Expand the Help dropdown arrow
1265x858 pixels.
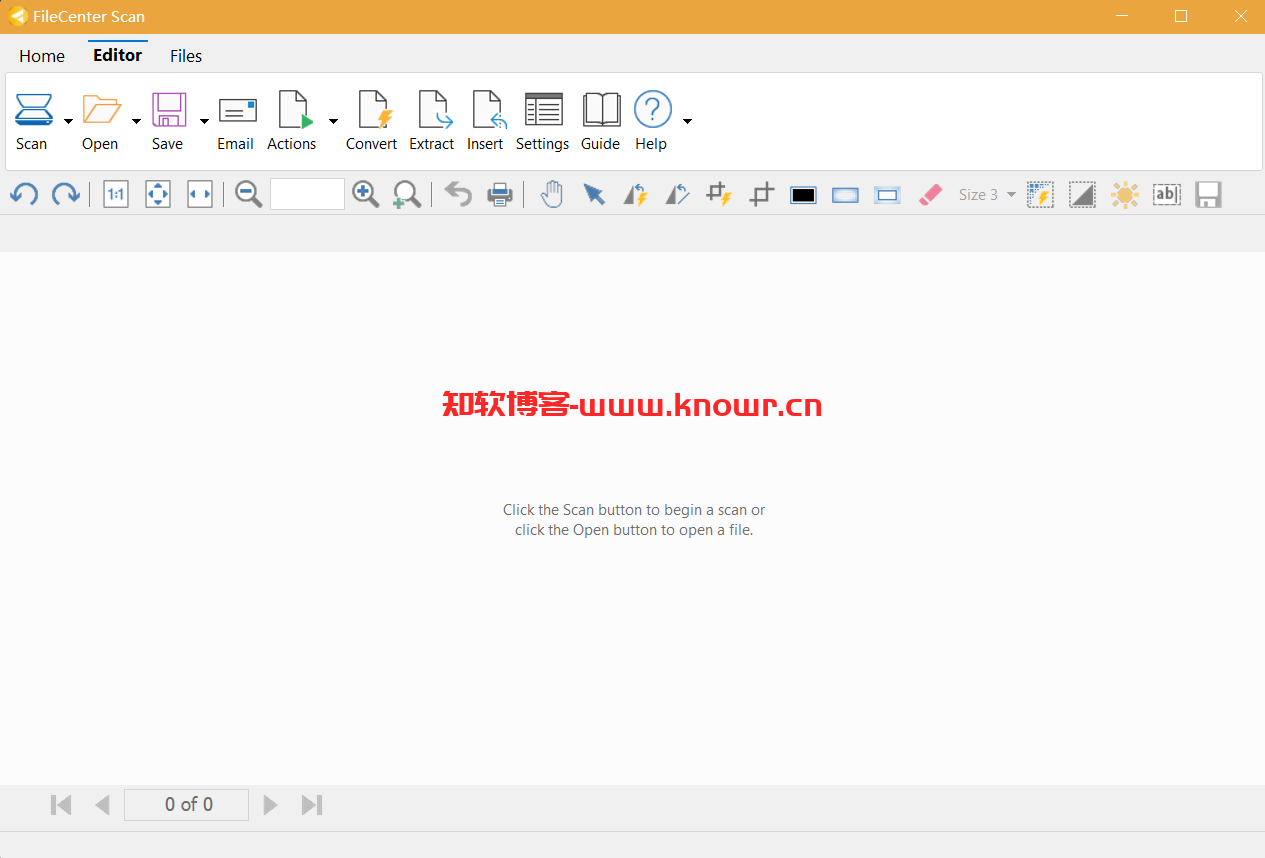click(x=687, y=121)
